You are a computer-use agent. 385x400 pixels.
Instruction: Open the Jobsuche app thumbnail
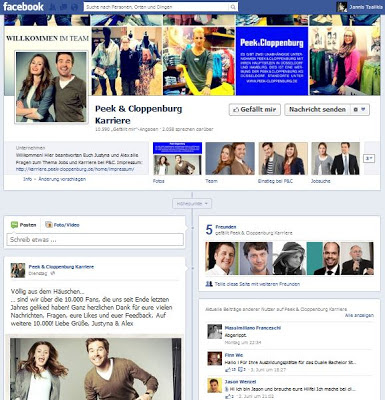click(335, 158)
